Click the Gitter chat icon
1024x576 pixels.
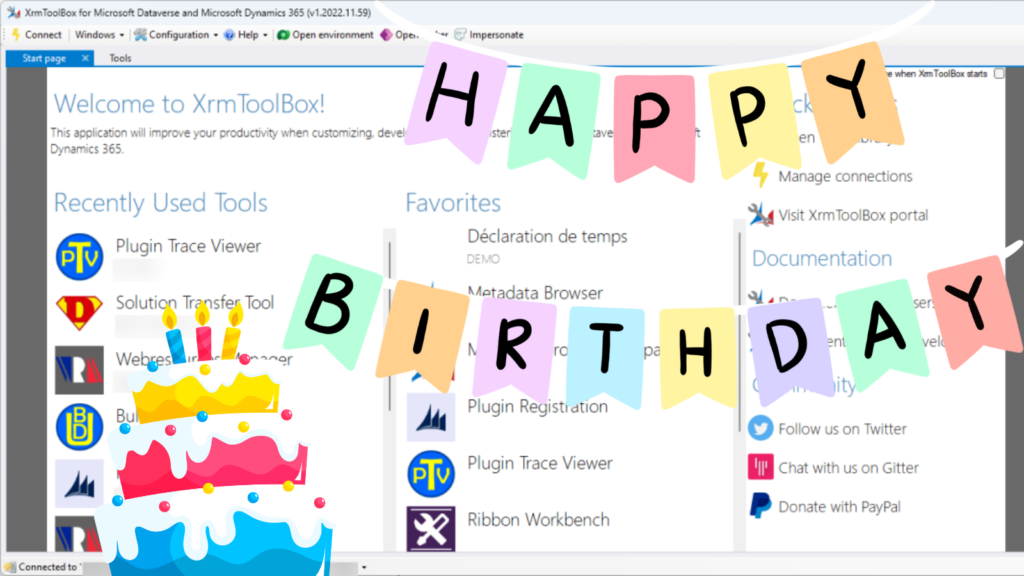[760, 468]
